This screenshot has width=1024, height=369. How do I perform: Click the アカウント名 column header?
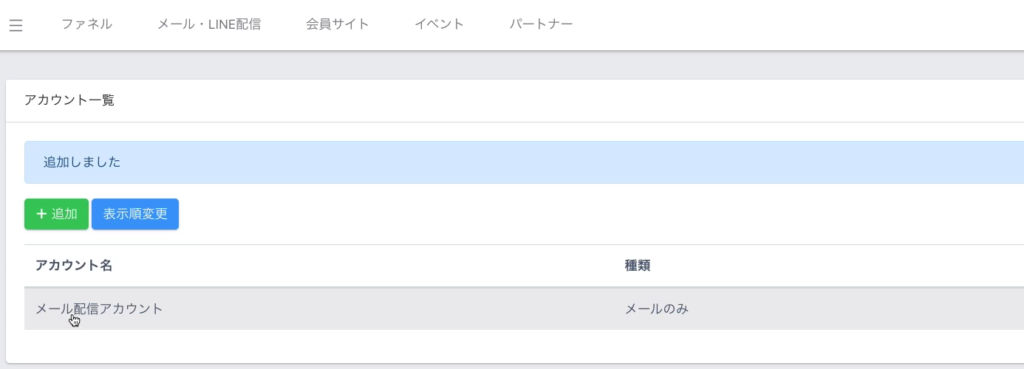tap(74, 266)
